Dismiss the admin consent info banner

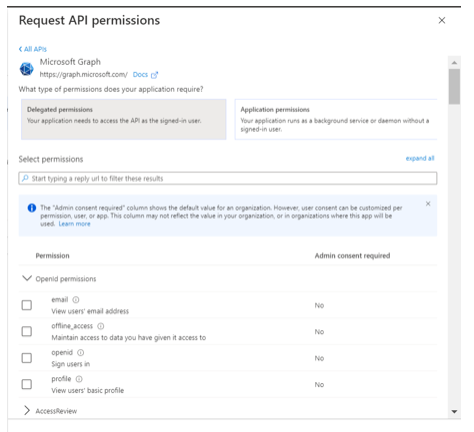[x=428, y=204]
